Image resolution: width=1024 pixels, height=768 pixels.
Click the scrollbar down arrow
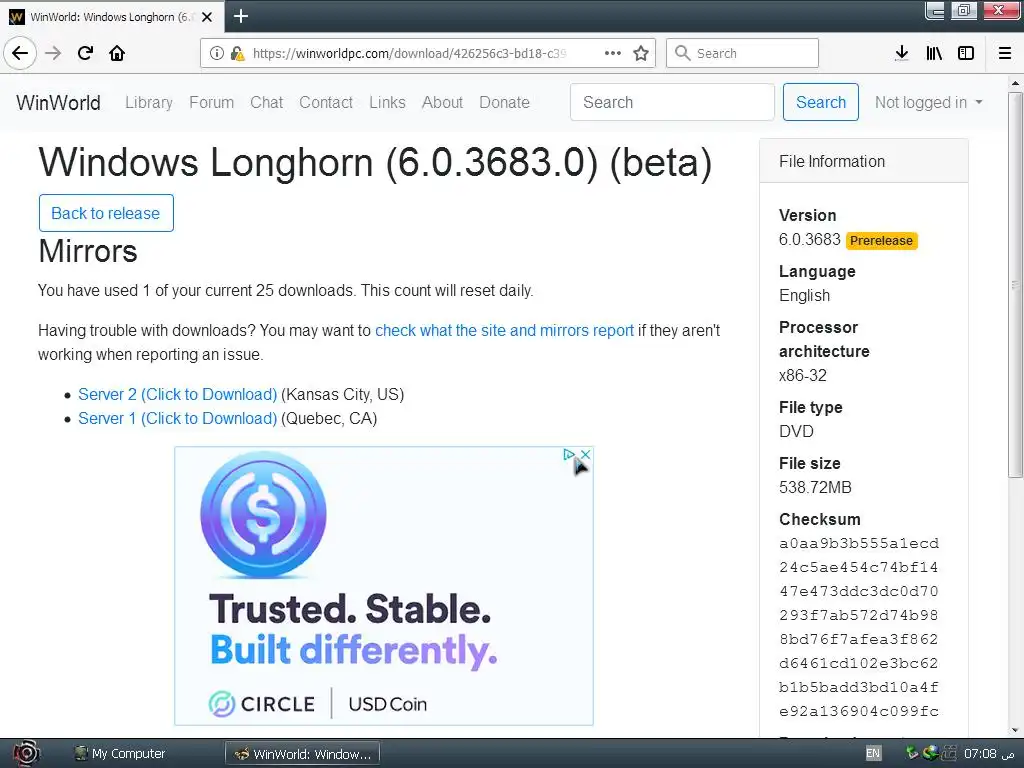tap(1015, 730)
